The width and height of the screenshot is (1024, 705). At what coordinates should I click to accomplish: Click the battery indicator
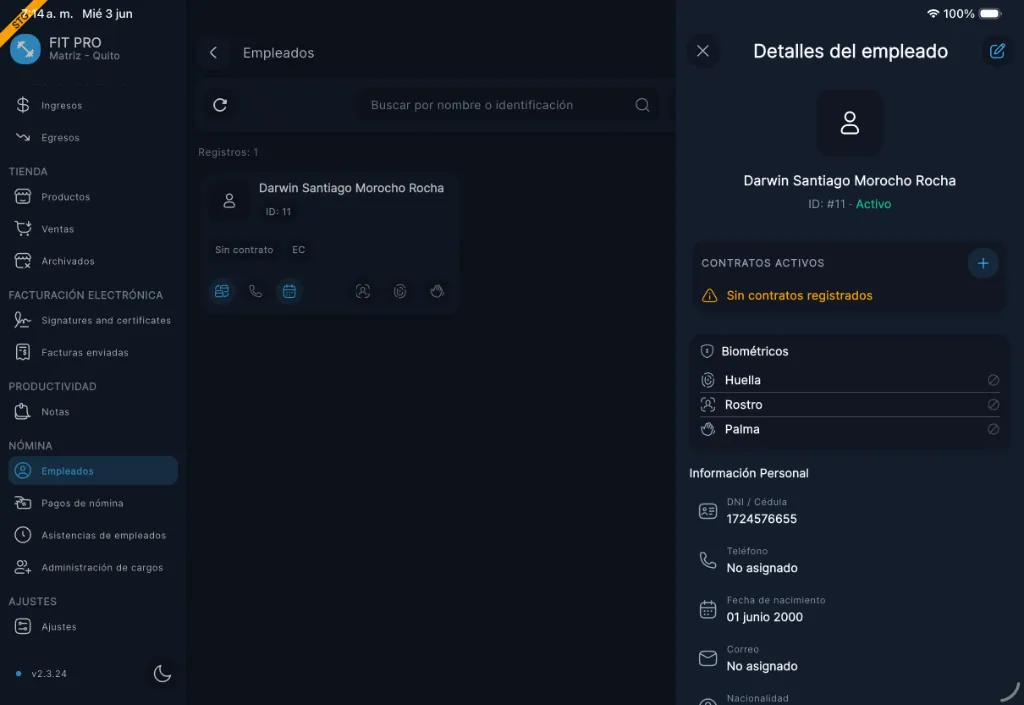tap(990, 14)
